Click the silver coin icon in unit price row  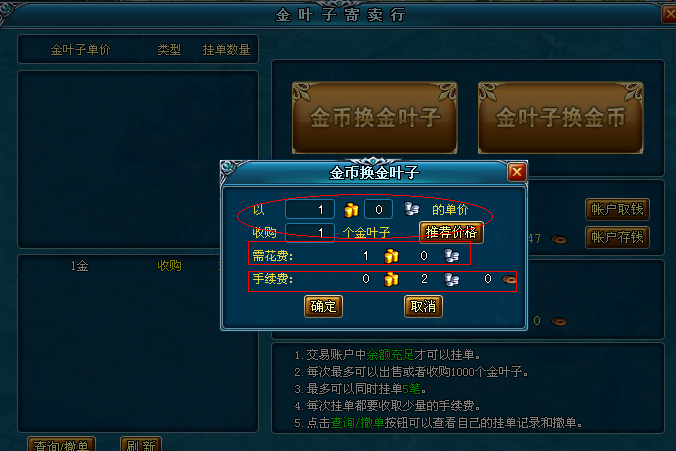412,209
